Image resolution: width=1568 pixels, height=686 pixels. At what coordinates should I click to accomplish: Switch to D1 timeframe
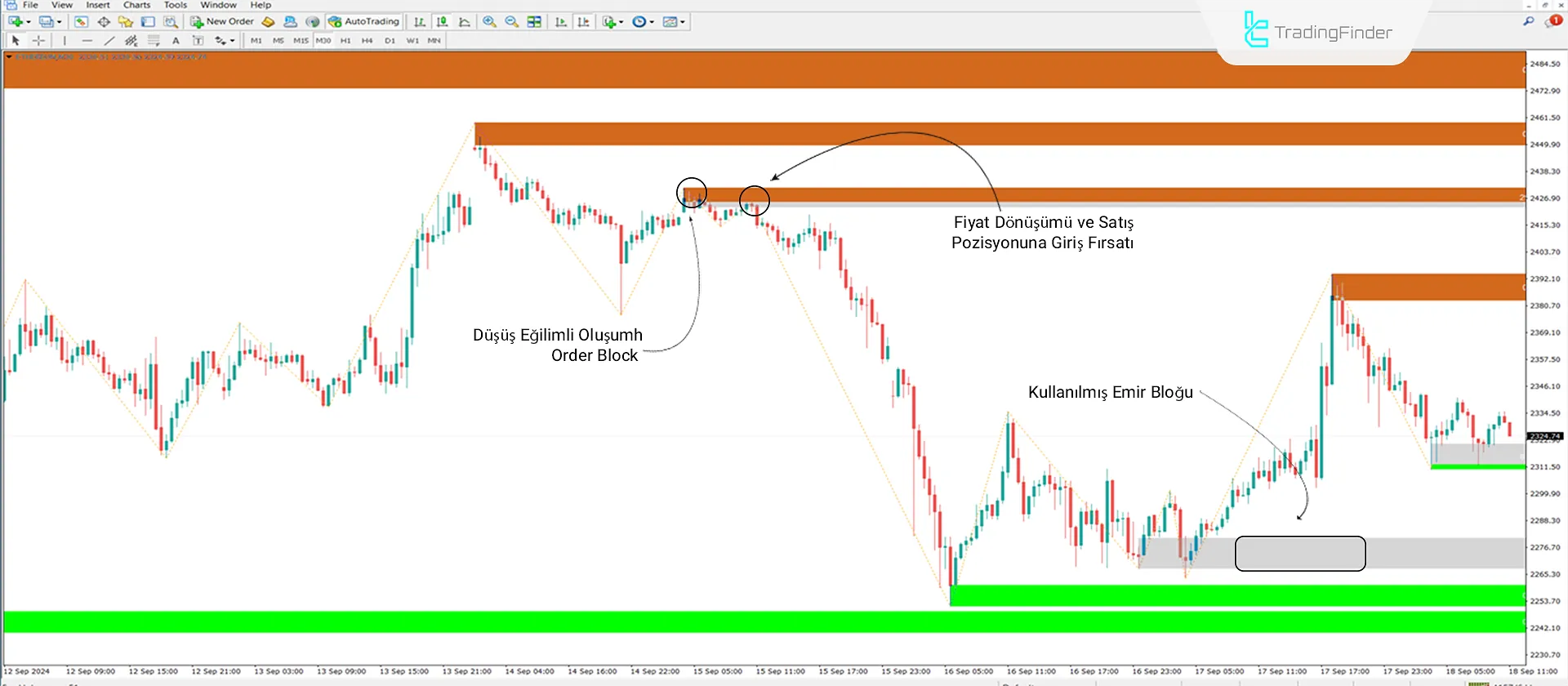390,40
